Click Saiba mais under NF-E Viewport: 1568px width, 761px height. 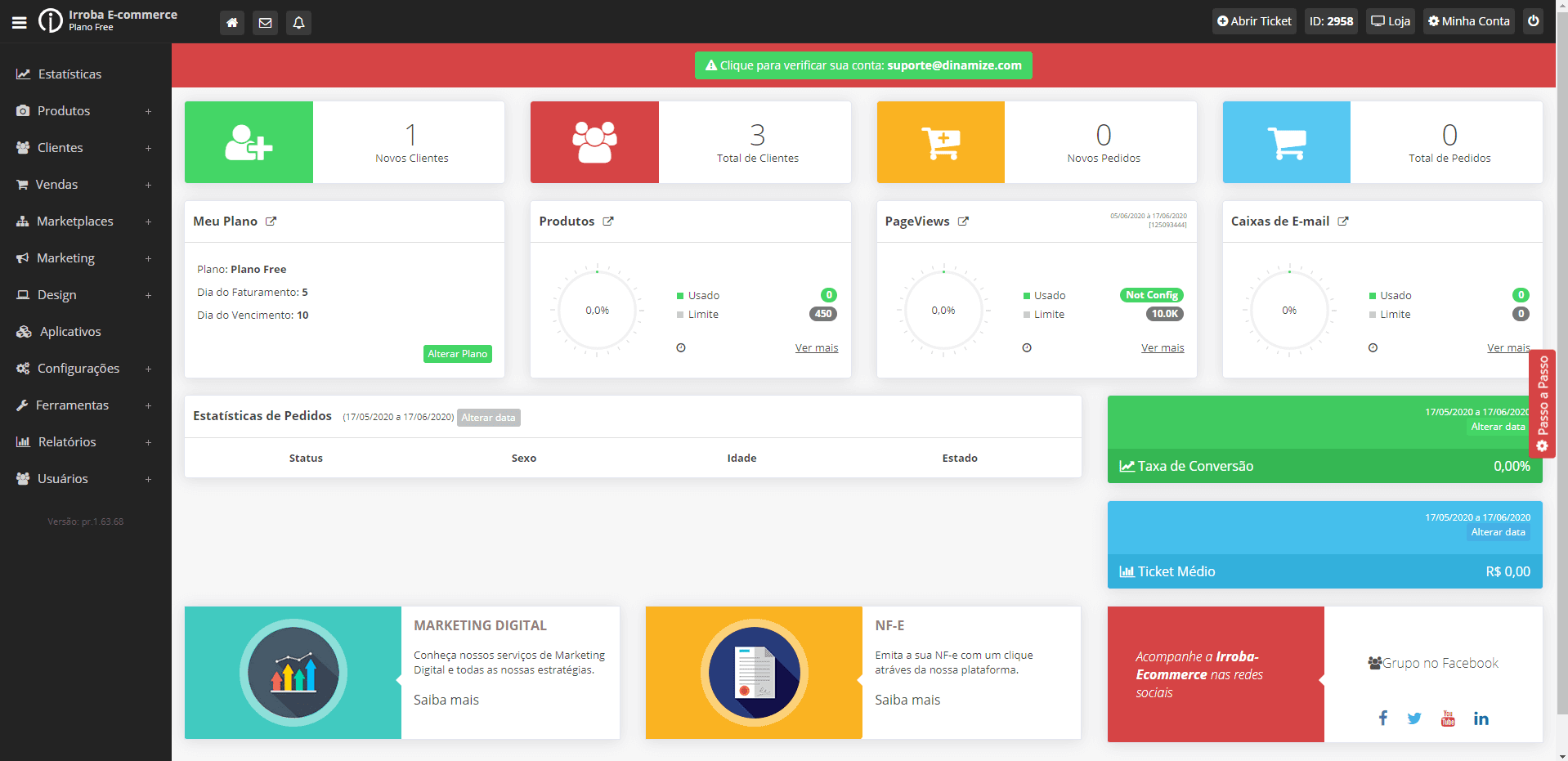[x=907, y=700]
